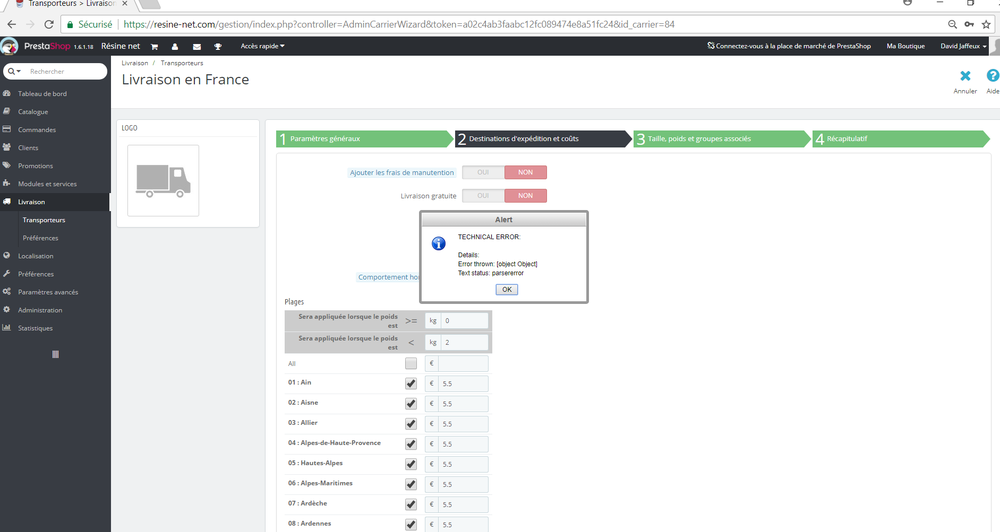
Task: Set Livraison gratuite to NON
Action: click(526, 196)
